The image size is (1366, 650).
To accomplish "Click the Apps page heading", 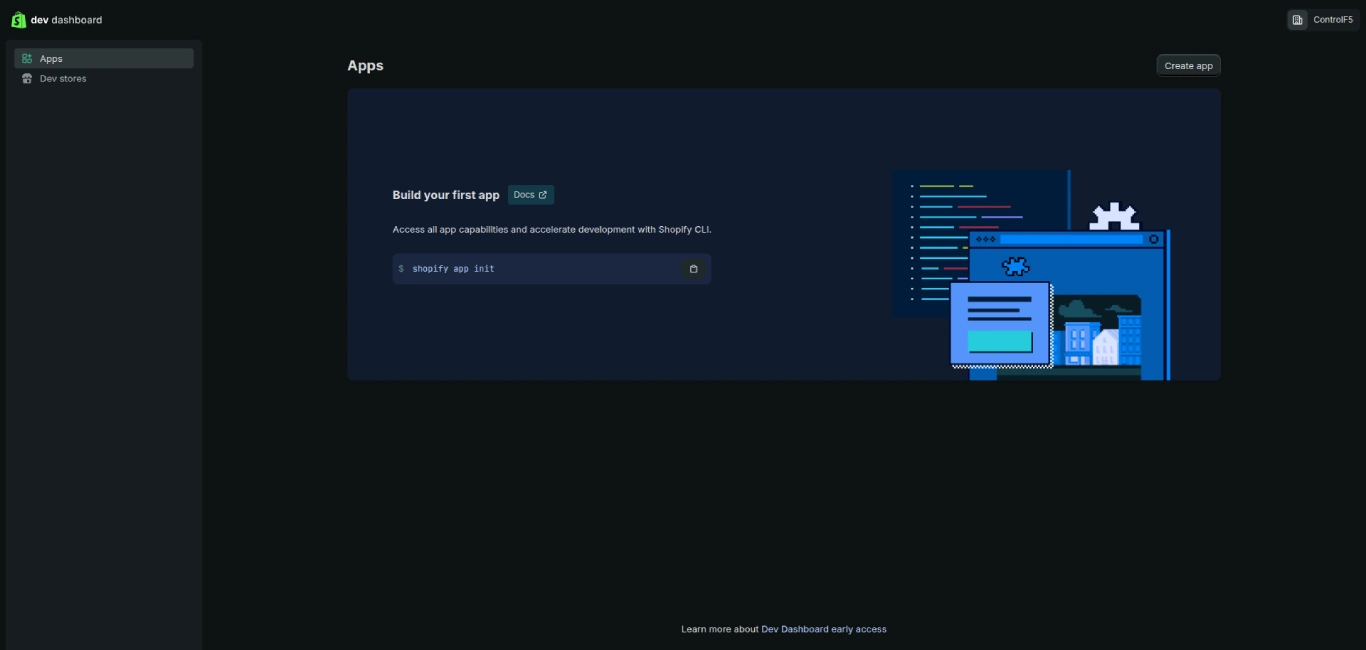I will click(365, 65).
